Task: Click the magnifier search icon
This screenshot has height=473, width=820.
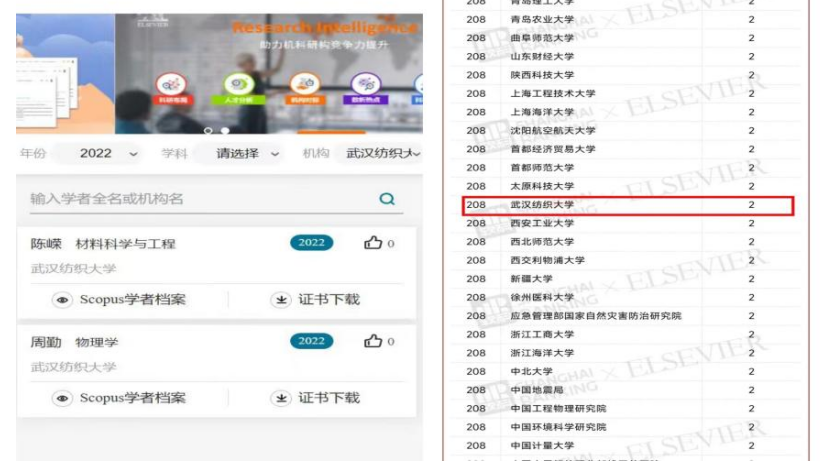Action: (x=387, y=199)
